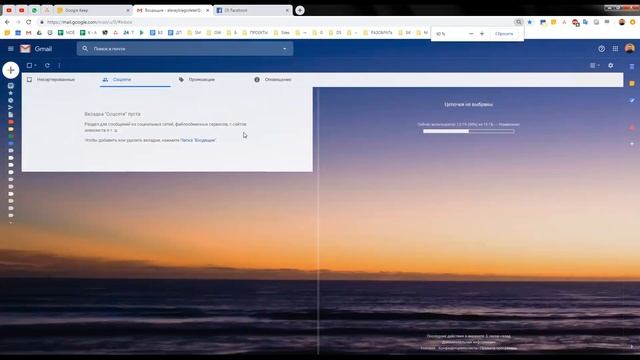640x360 pixels.
Task: Close the Facebook browser tab
Action: coord(287,10)
